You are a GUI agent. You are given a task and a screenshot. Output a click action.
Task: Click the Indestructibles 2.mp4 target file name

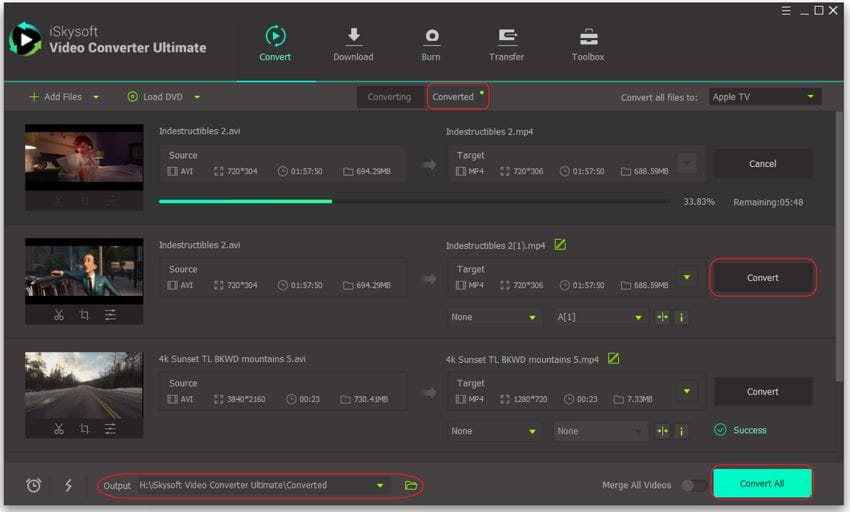[490, 132]
